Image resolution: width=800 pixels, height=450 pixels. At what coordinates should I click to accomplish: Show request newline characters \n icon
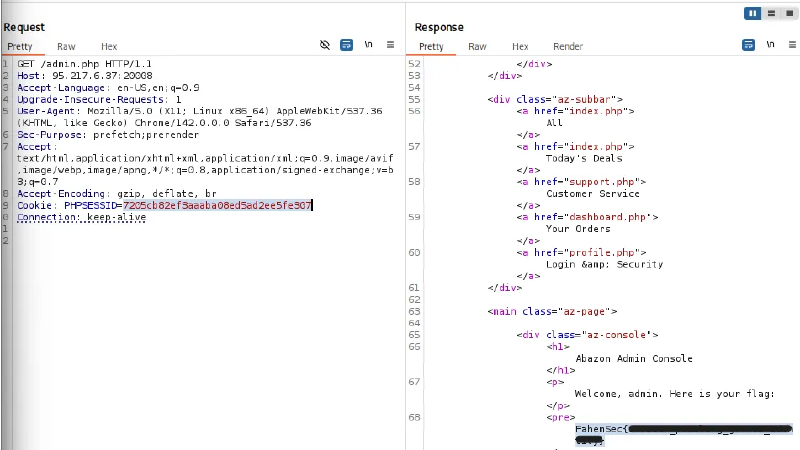pos(368,45)
